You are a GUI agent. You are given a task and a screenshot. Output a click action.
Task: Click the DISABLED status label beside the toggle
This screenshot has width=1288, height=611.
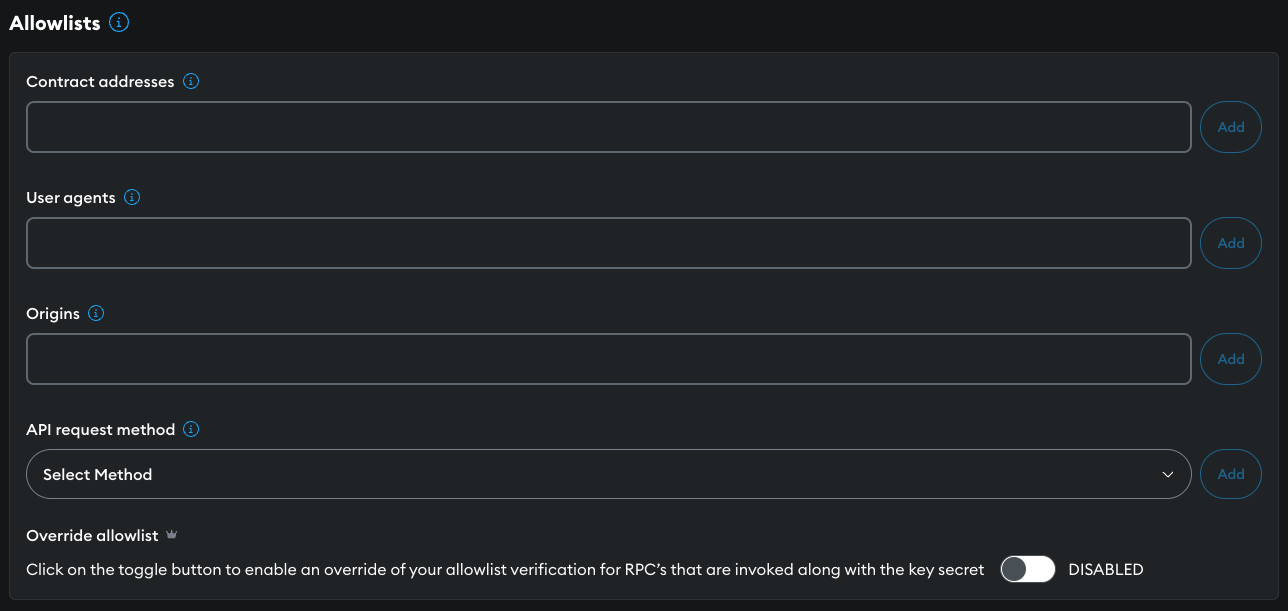[x=1105, y=569]
